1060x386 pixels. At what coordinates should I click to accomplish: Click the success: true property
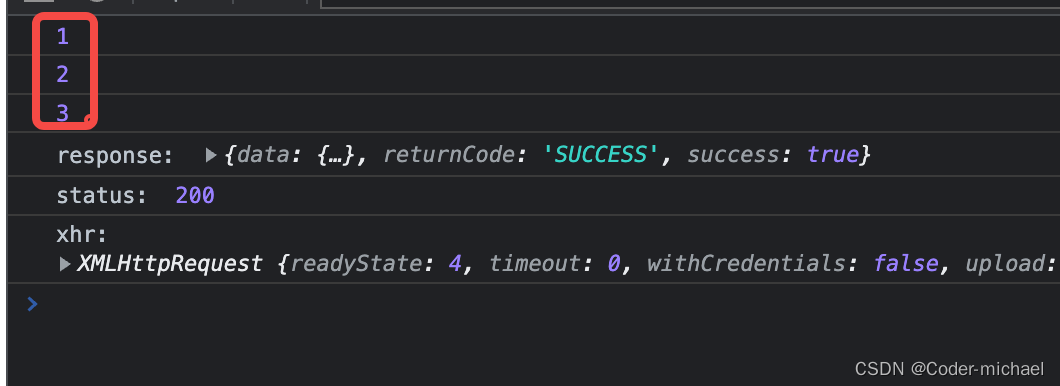coord(773,155)
